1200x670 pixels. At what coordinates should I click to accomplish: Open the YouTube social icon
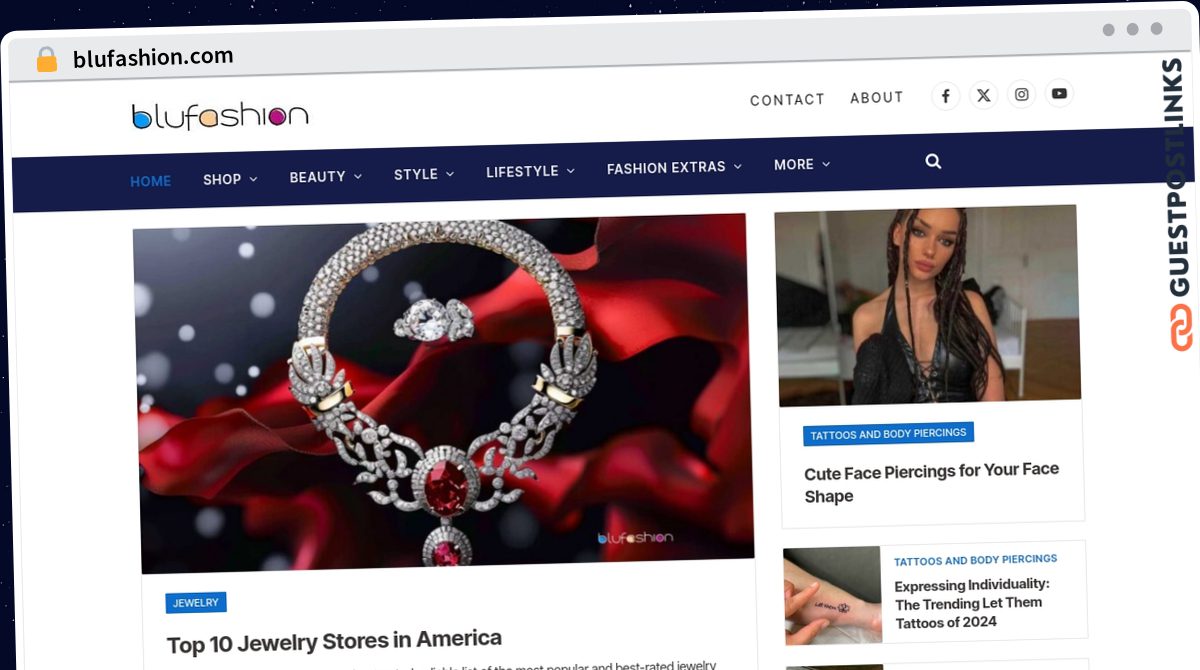1059,93
